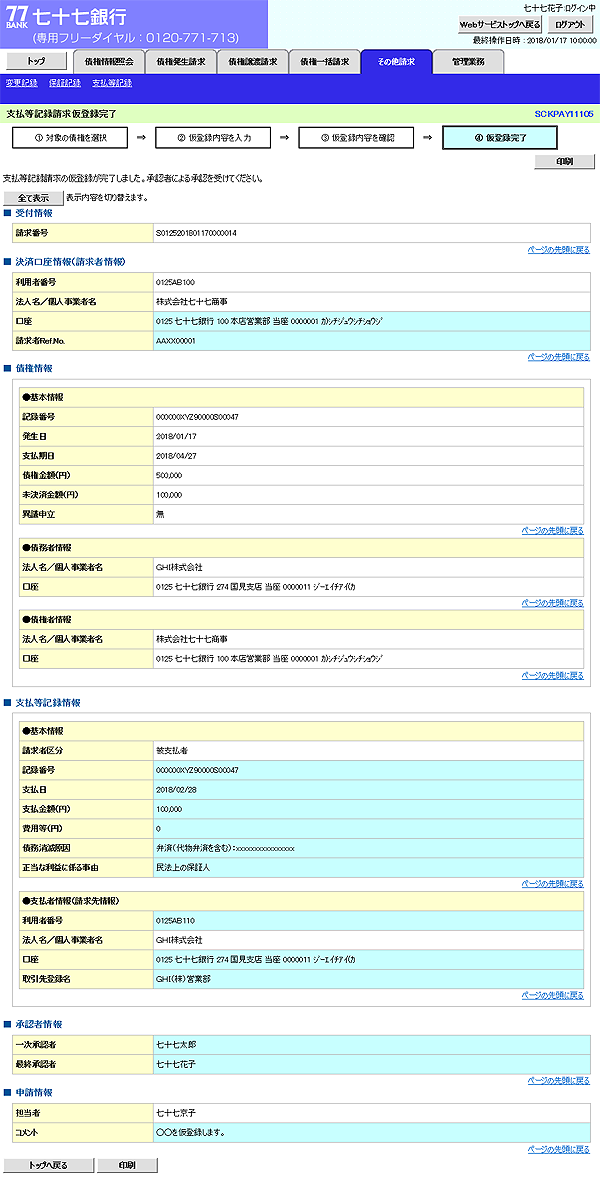The height and width of the screenshot is (1181, 600).
Task: Switch to the 債権譲渡請求 tab
Action: [252, 62]
